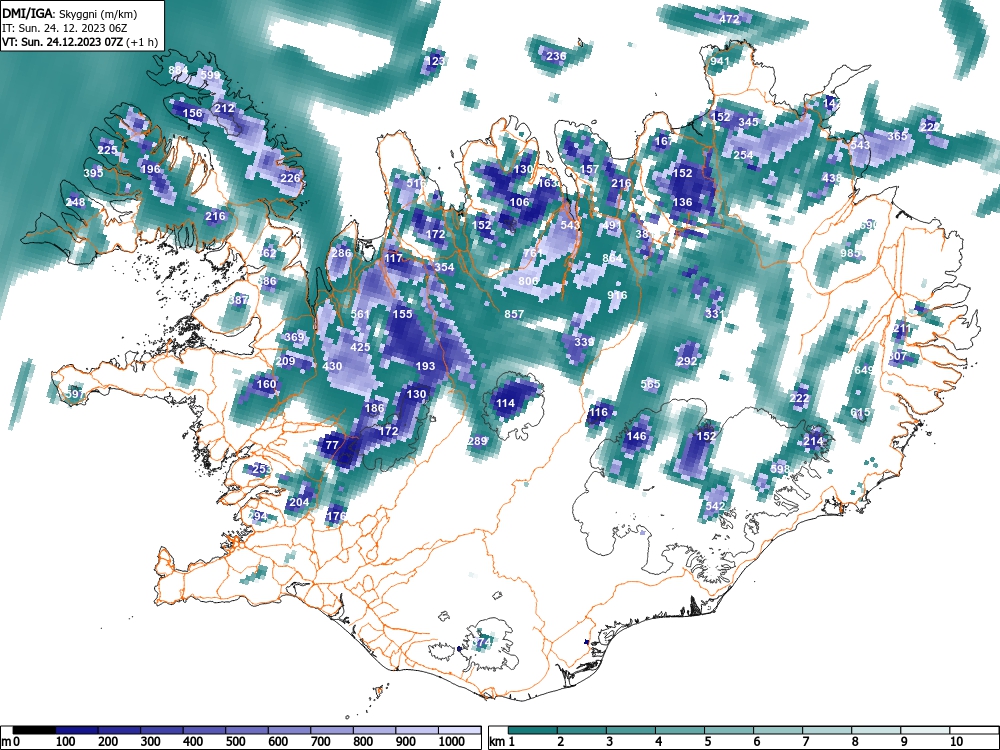Click the visibility value 292
Viewport: 1000px width, 750px height.
click(x=687, y=361)
